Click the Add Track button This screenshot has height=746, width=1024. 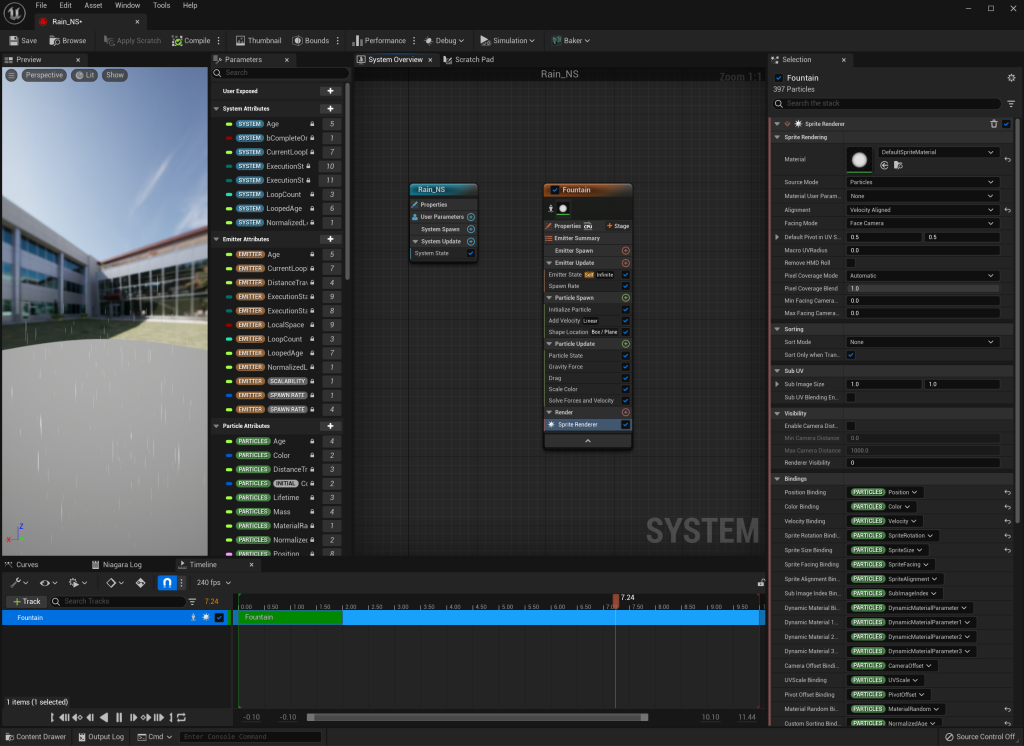coord(25,601)
